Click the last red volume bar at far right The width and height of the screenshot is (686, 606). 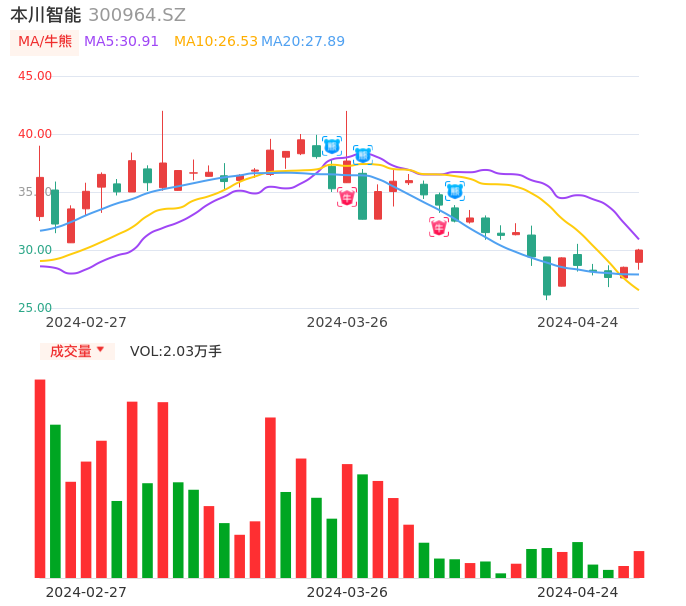pos(639,564)
